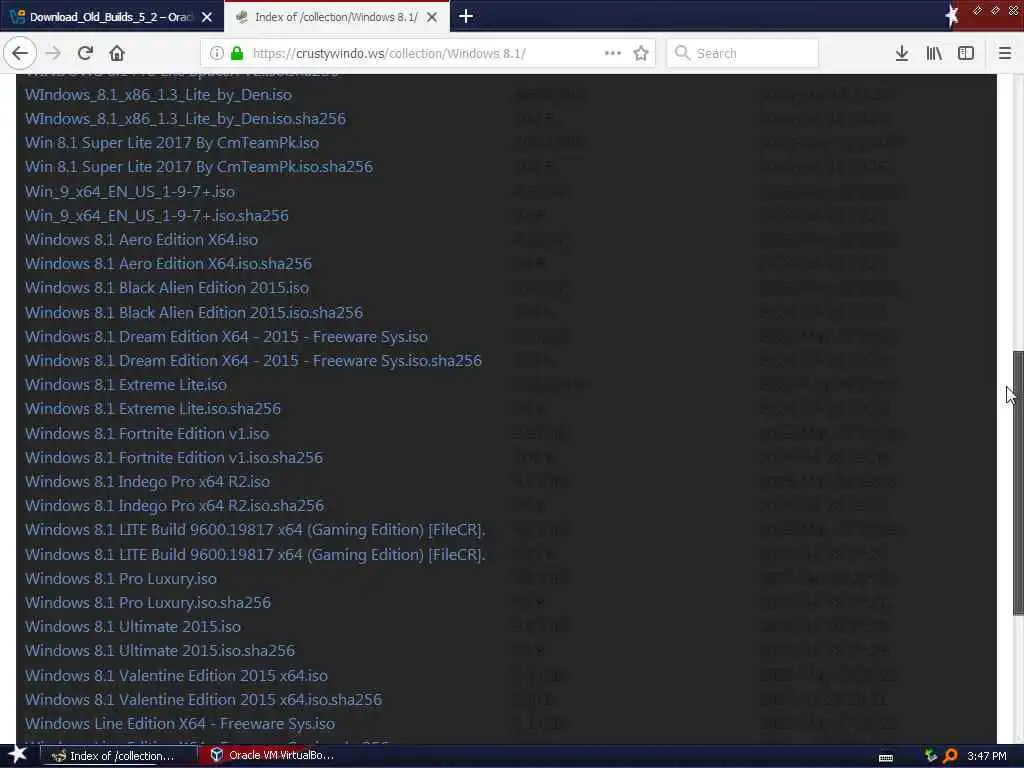Click the vertical scrollbar thumb
Viewport: 1024px width, 768px height.
click(x=1017, y=483)
